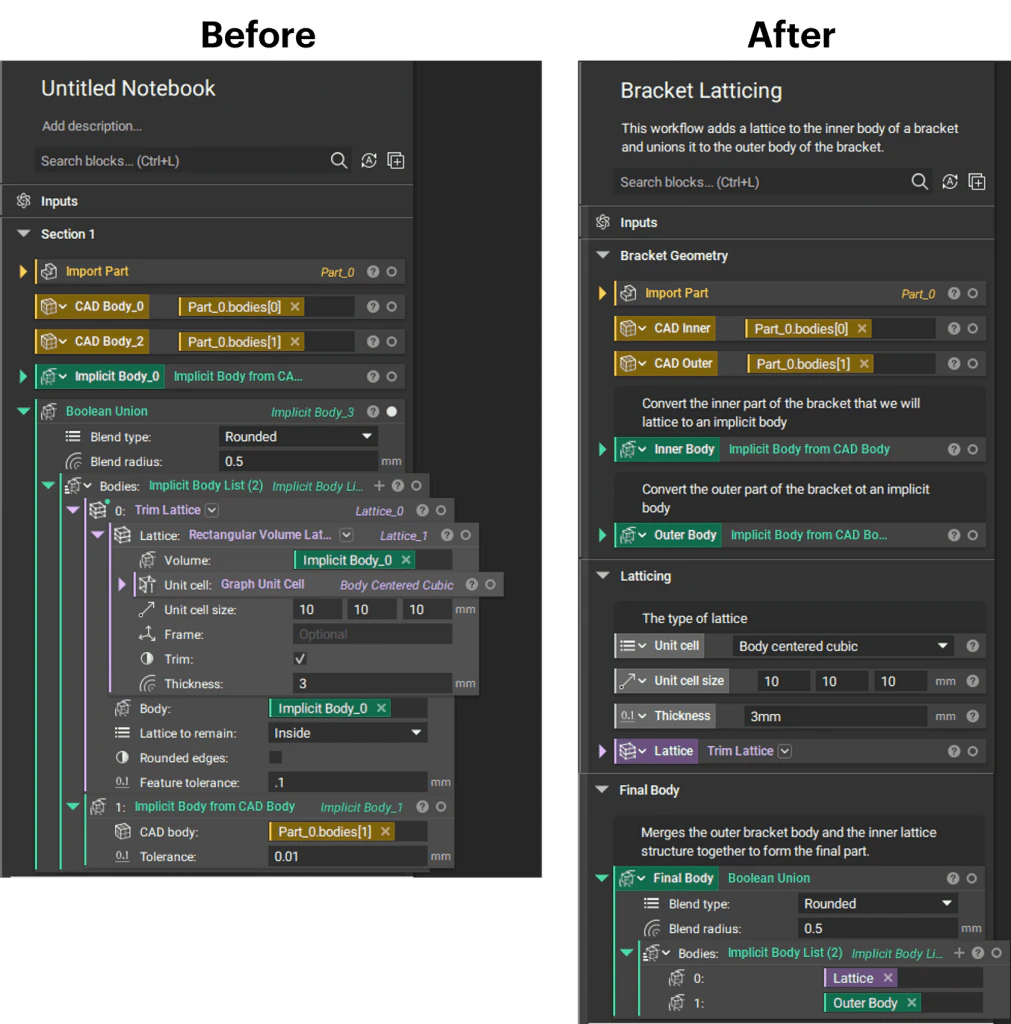Expand Graph Unit Cell row
The image size is (1011, 1024).
point(121,584)
